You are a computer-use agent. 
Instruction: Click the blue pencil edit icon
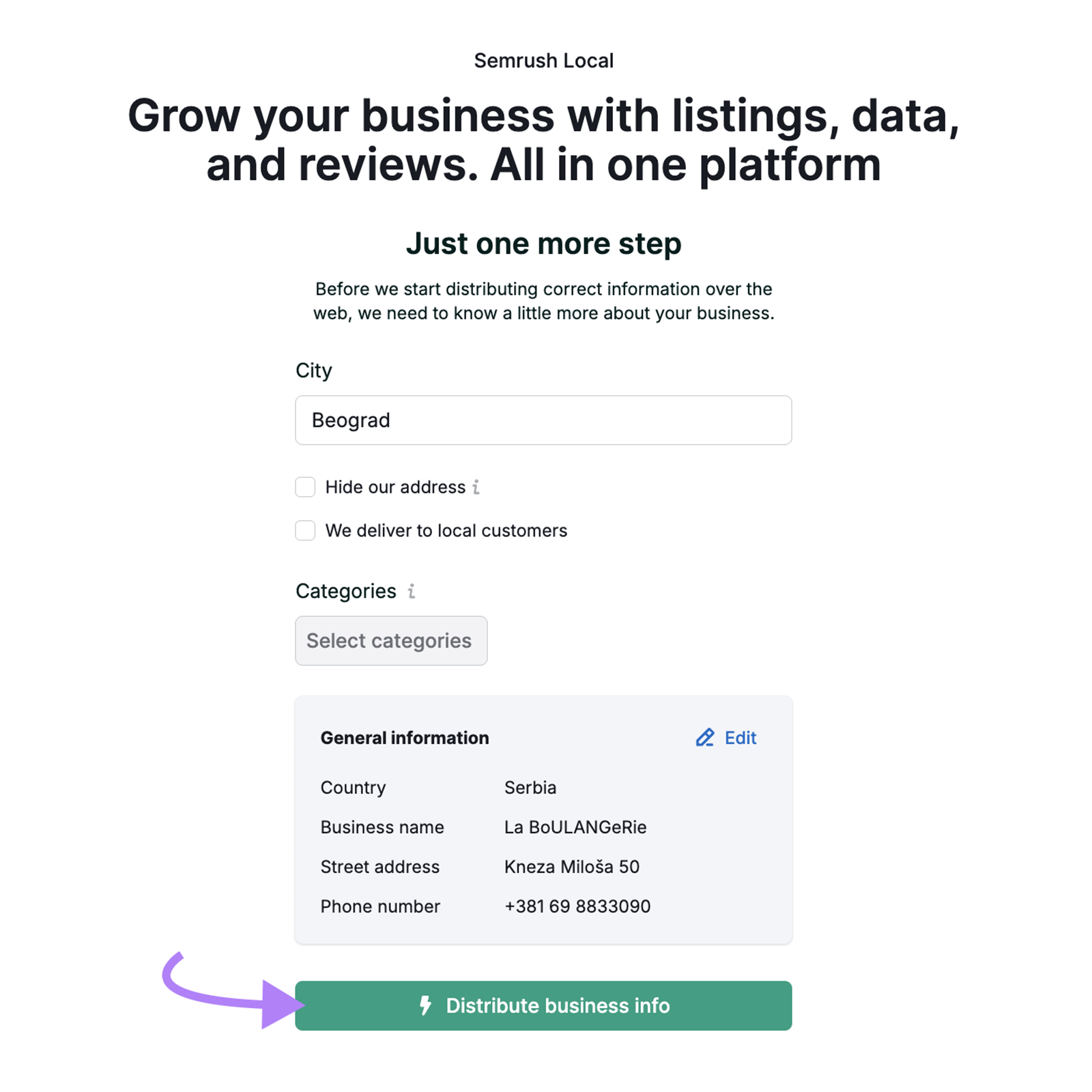coord(704,738)
